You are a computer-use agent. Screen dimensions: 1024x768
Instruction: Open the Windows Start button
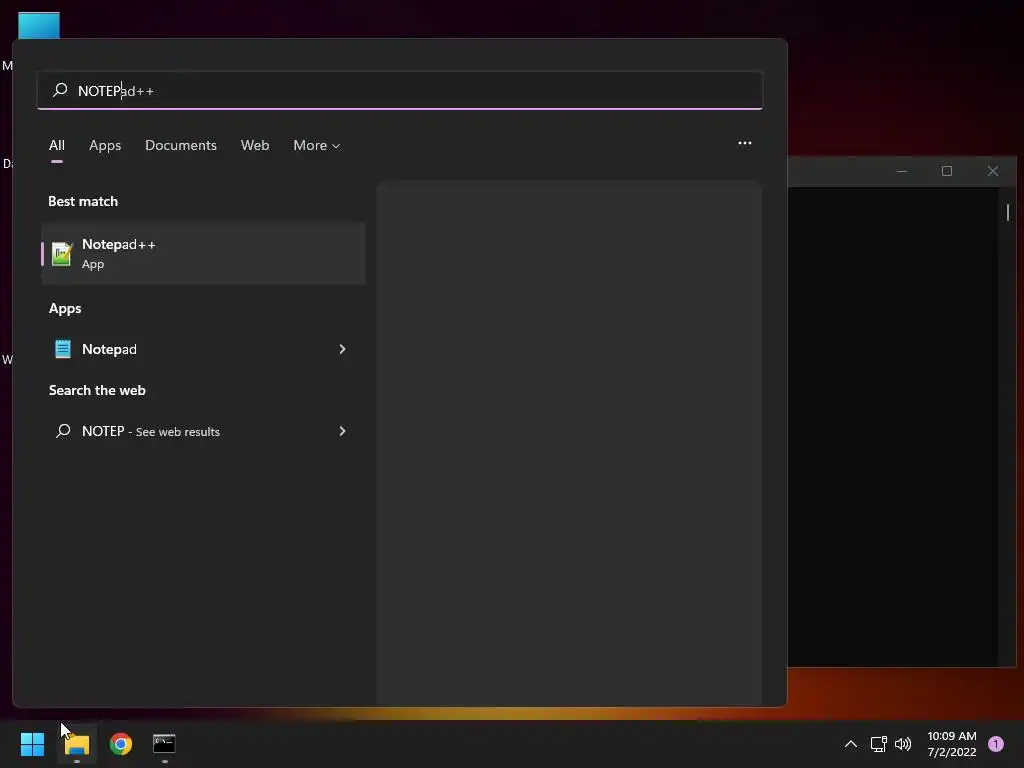click(x=32, y=744)
